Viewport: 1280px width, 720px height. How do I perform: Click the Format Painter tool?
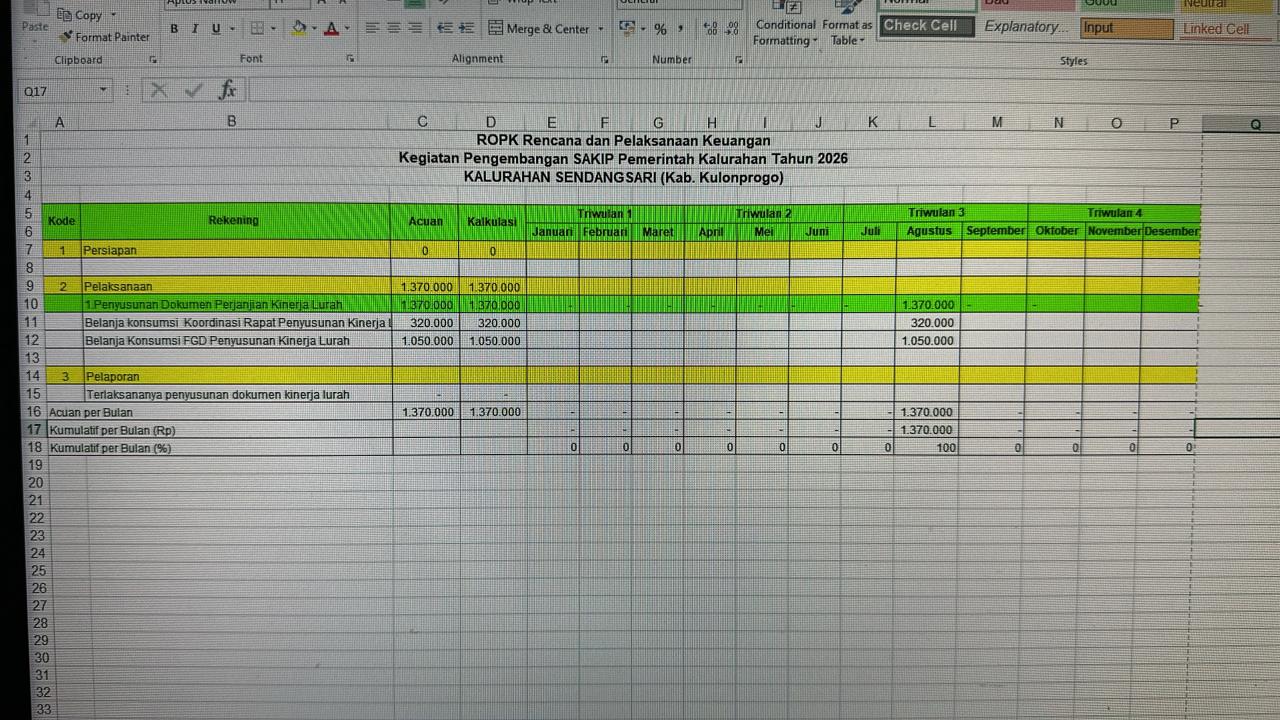[104, 37]
